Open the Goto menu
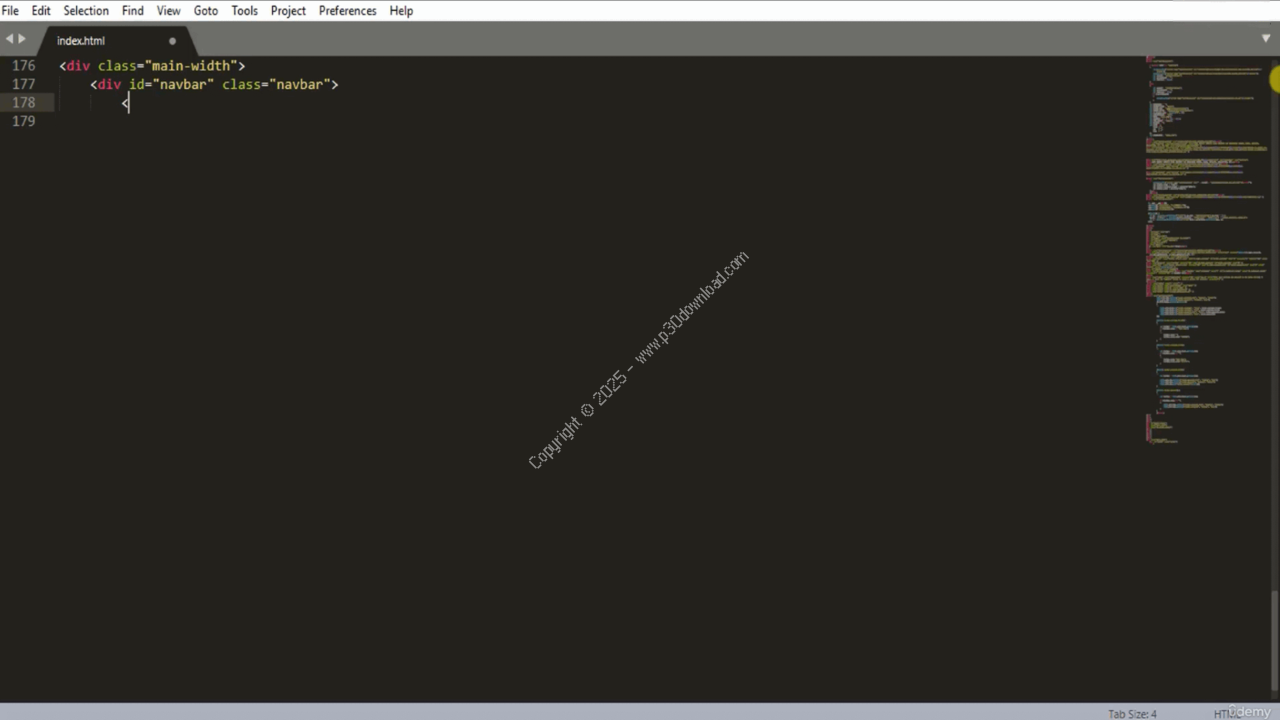This screenshot has width=1280, height=720. point(205,11)
